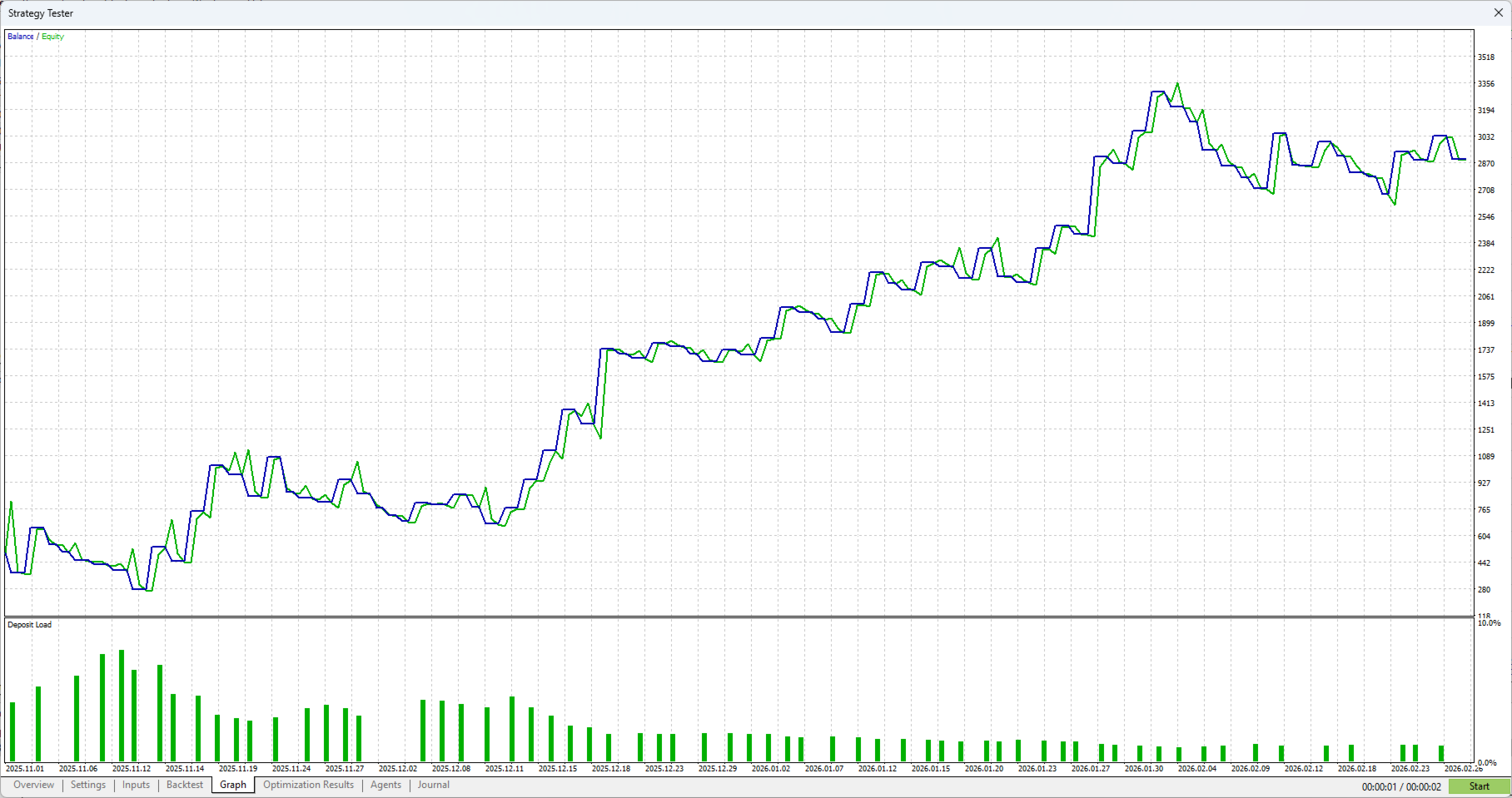Open the Journal tab
Screen dimensions: 1512x798
pos(434,785)
